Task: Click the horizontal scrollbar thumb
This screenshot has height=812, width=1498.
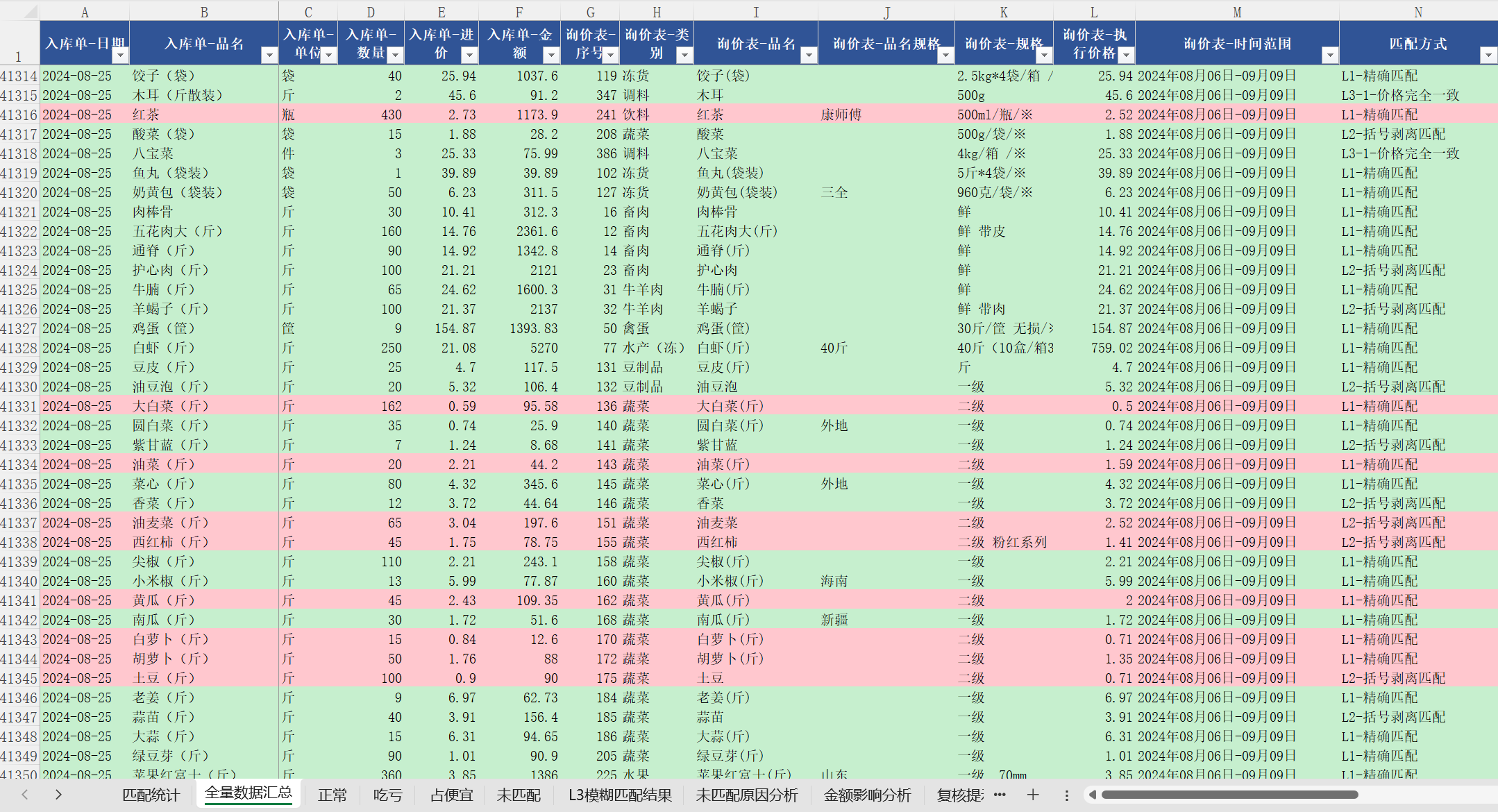Action: click(1229, 795)
